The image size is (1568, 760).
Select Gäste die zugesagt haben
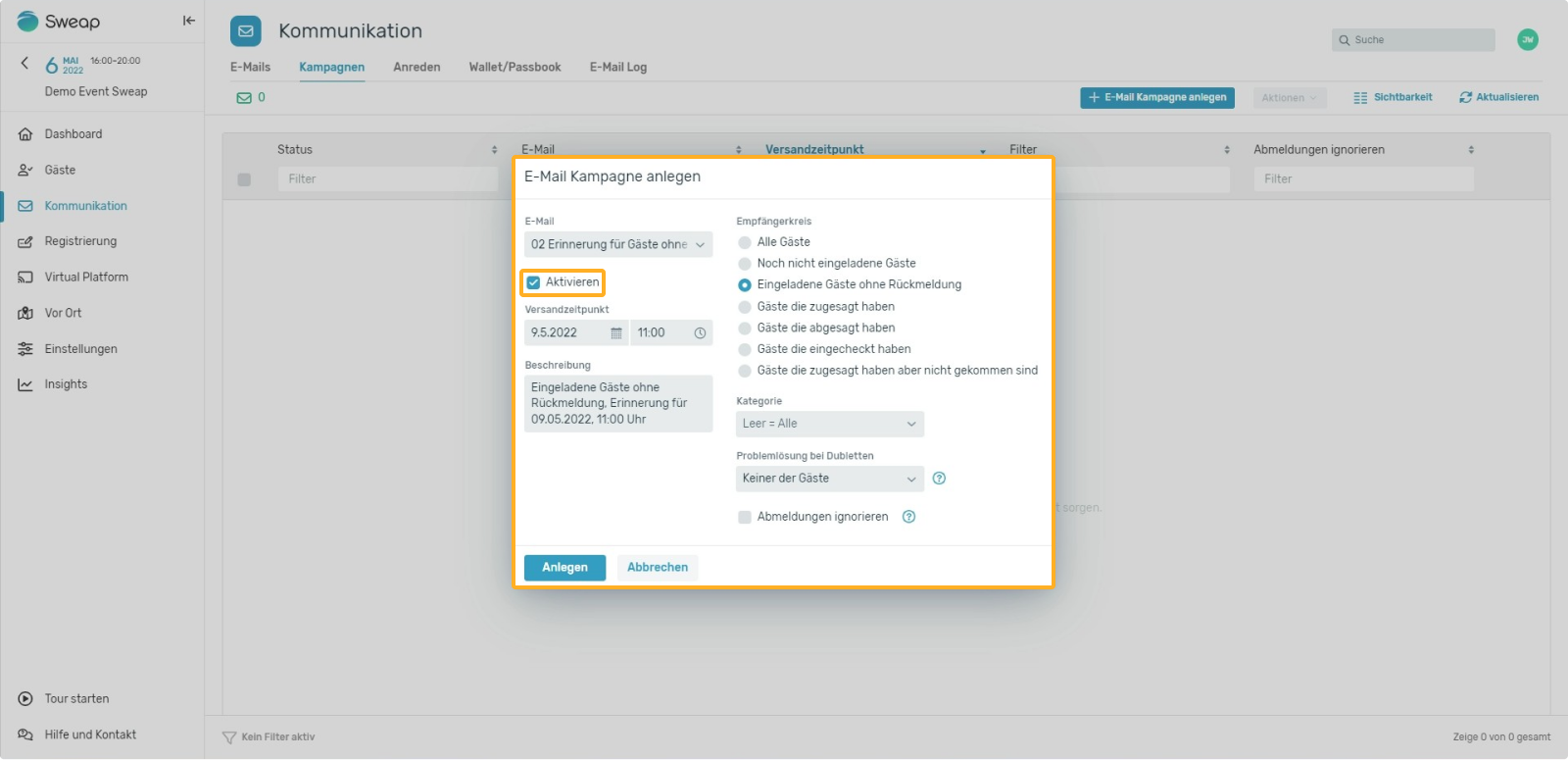(x=745, y=307)
